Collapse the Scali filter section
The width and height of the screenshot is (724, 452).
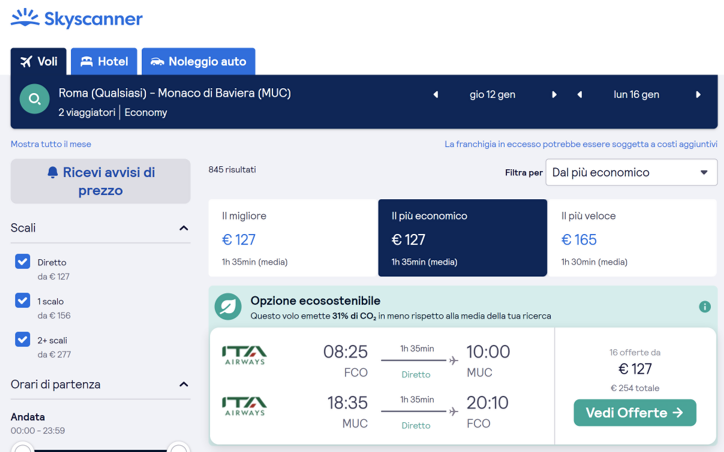click(x=183, y=228)
